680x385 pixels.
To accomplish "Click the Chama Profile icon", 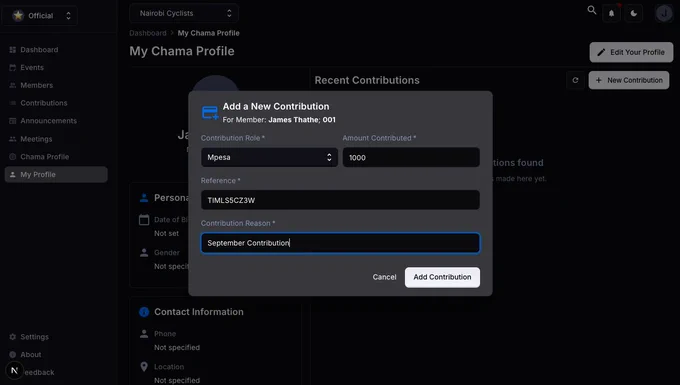I will click(x=13, y=157).
